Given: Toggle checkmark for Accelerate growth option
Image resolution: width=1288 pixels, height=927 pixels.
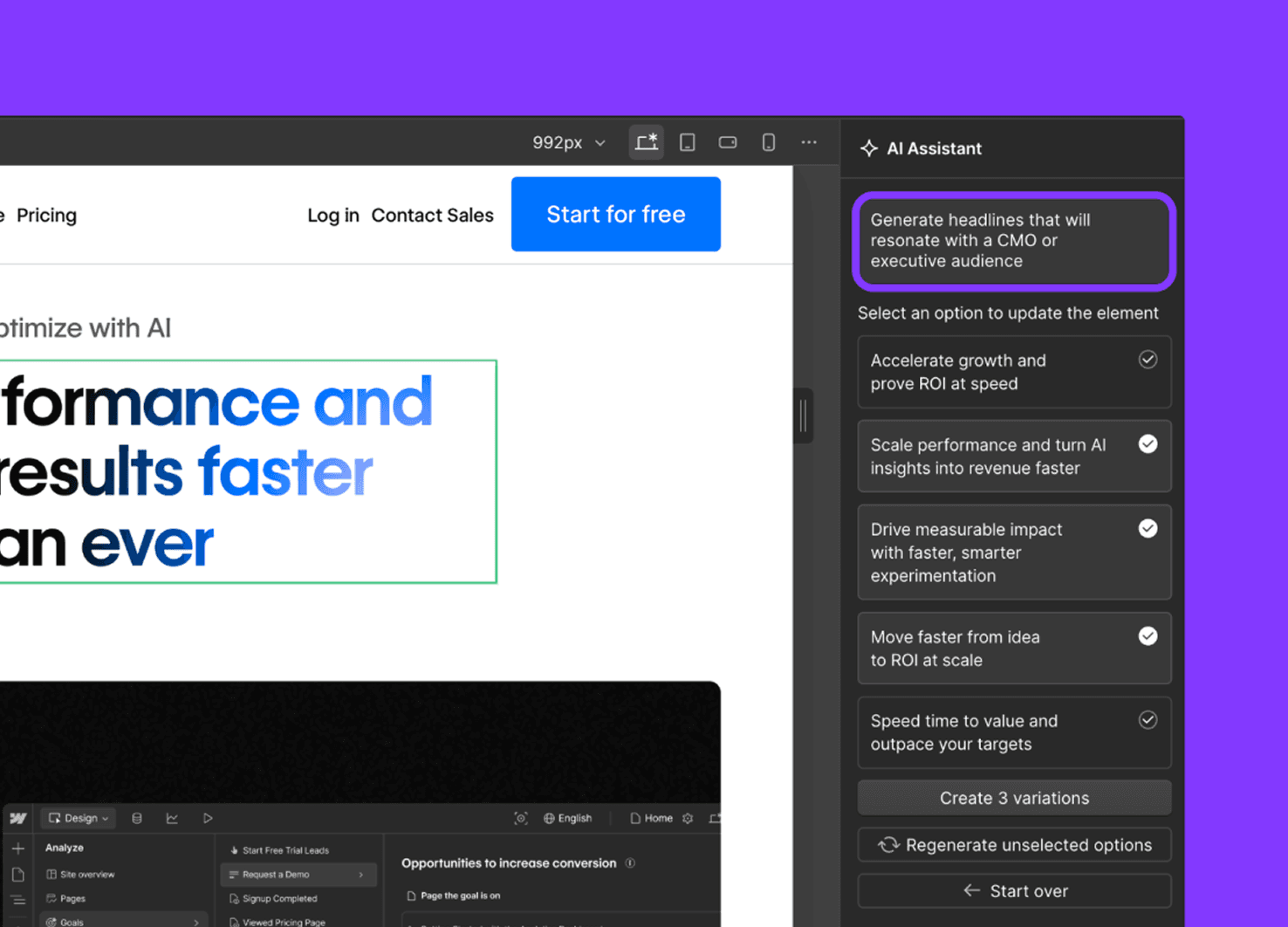Looking at the screenshot, I should pos(1148,360).
